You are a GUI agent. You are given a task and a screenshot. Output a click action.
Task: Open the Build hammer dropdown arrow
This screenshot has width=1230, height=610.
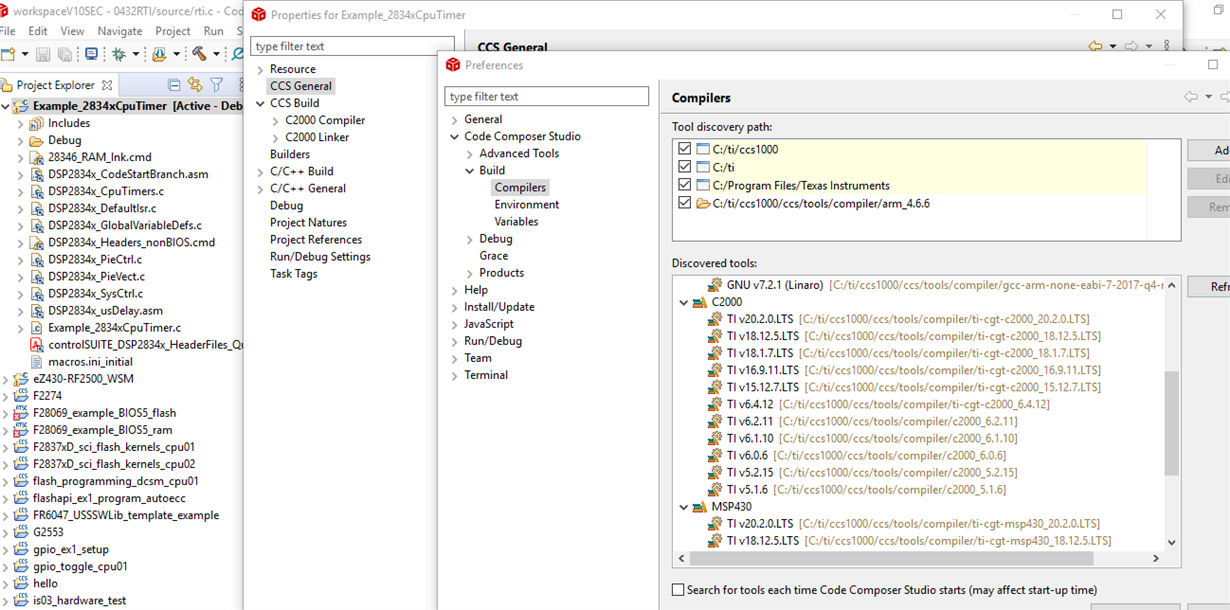click(216, 54)
